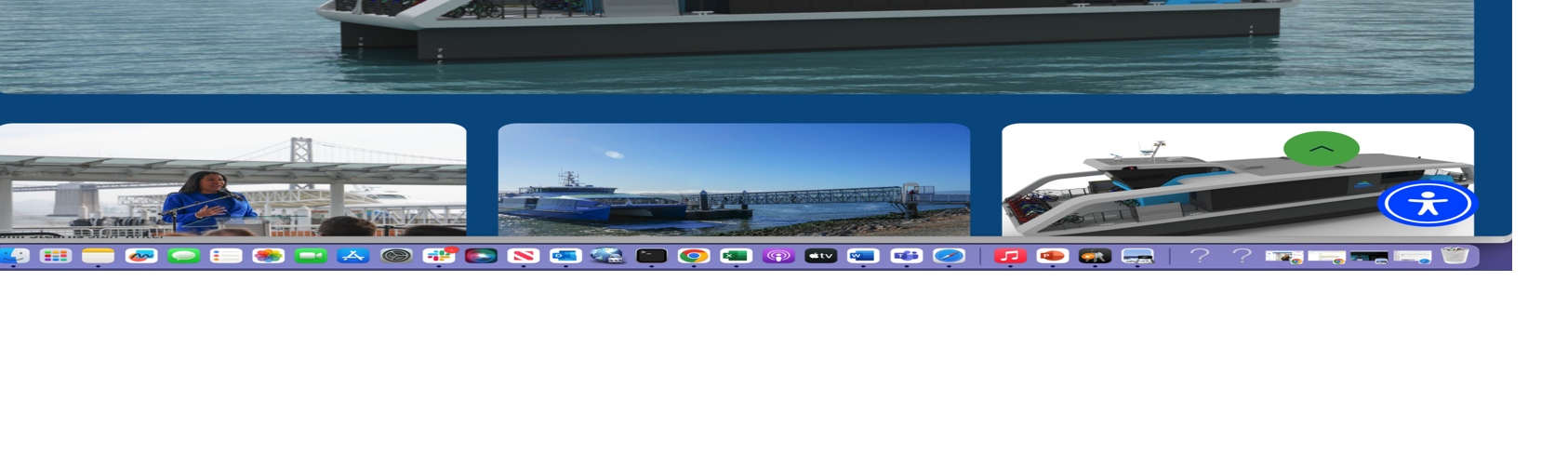1568x469 pixels.
Task: Open the blue accessibility options button
Action: click(1428, 204)
